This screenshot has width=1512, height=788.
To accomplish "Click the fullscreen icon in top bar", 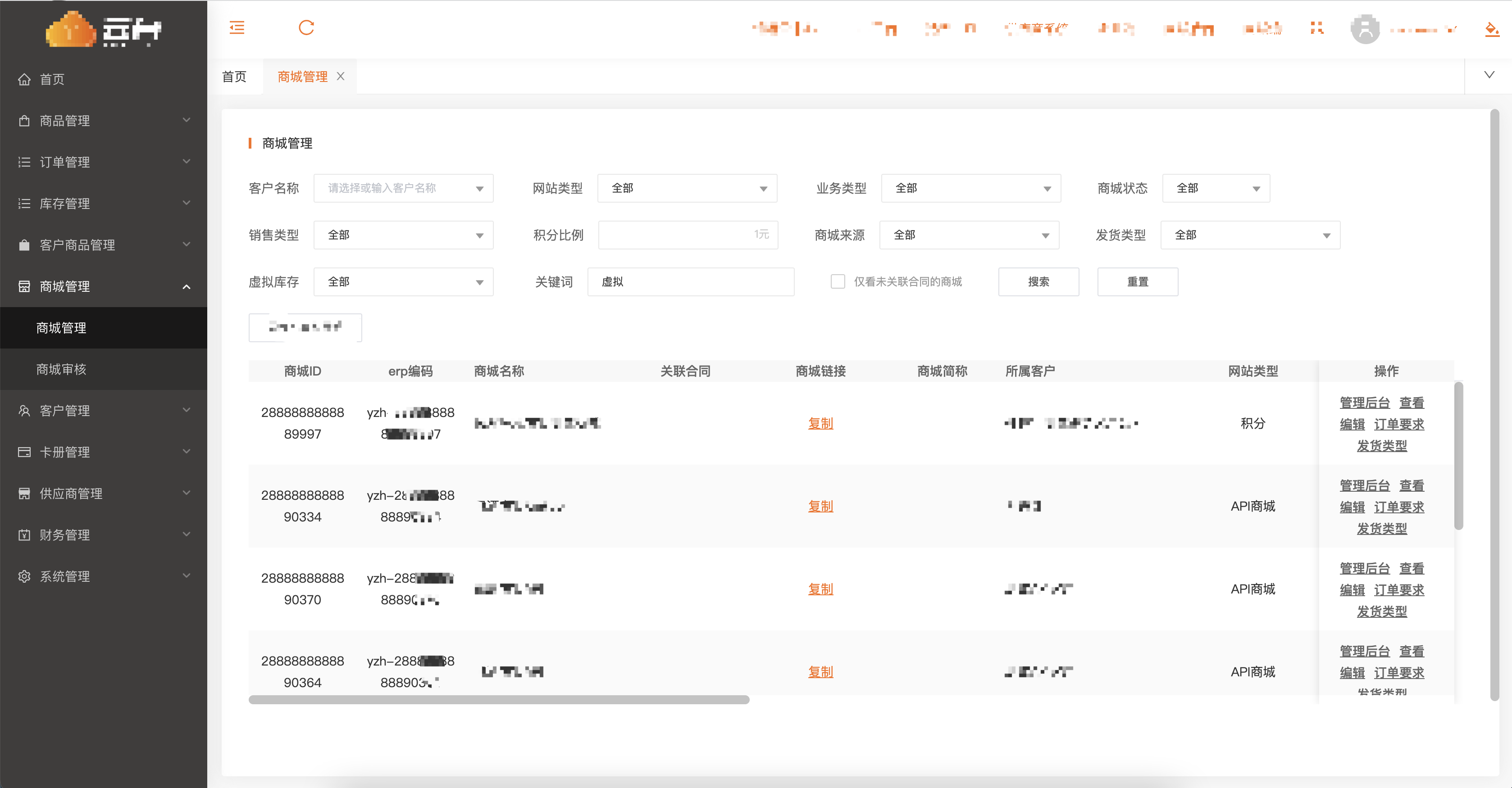I will (x=1316, y=27).
